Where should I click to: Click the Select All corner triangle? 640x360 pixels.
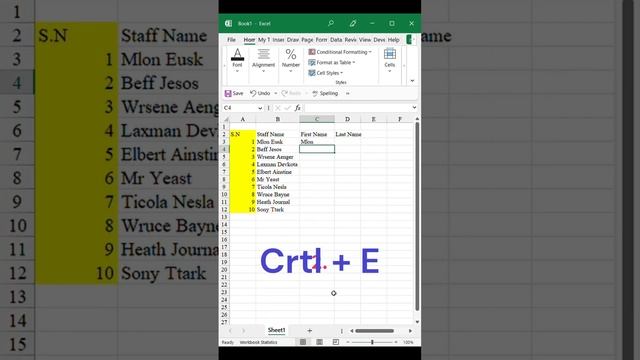[227, 119]
